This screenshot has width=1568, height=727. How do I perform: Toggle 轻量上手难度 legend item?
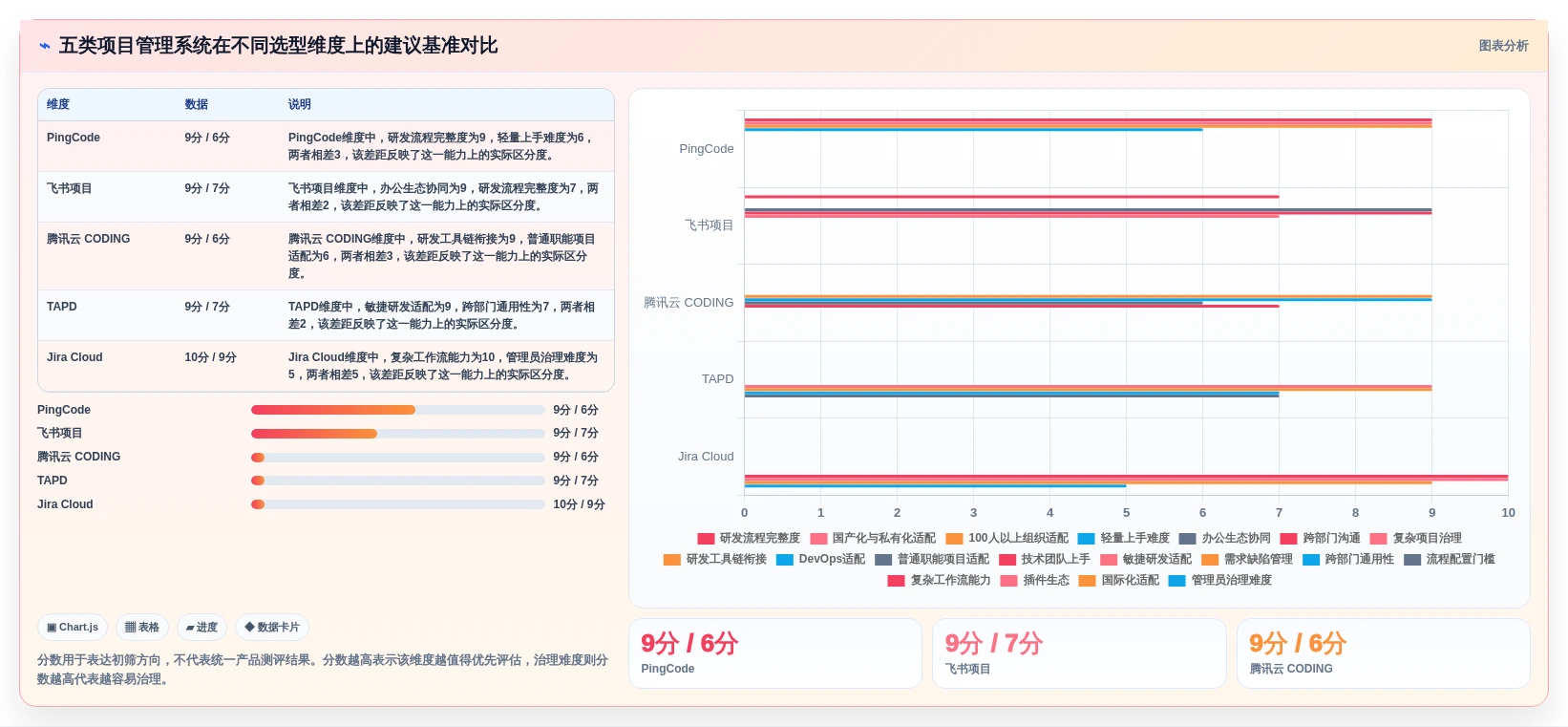click(x=1124, y=539)
